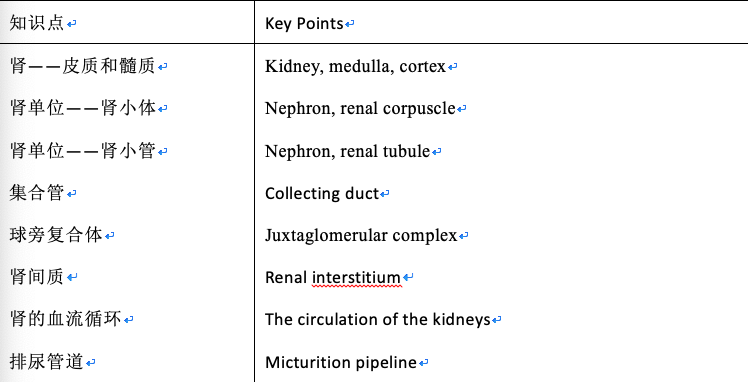
Task: Click the text Kidney, medulla, cortex
Action: 355,66
